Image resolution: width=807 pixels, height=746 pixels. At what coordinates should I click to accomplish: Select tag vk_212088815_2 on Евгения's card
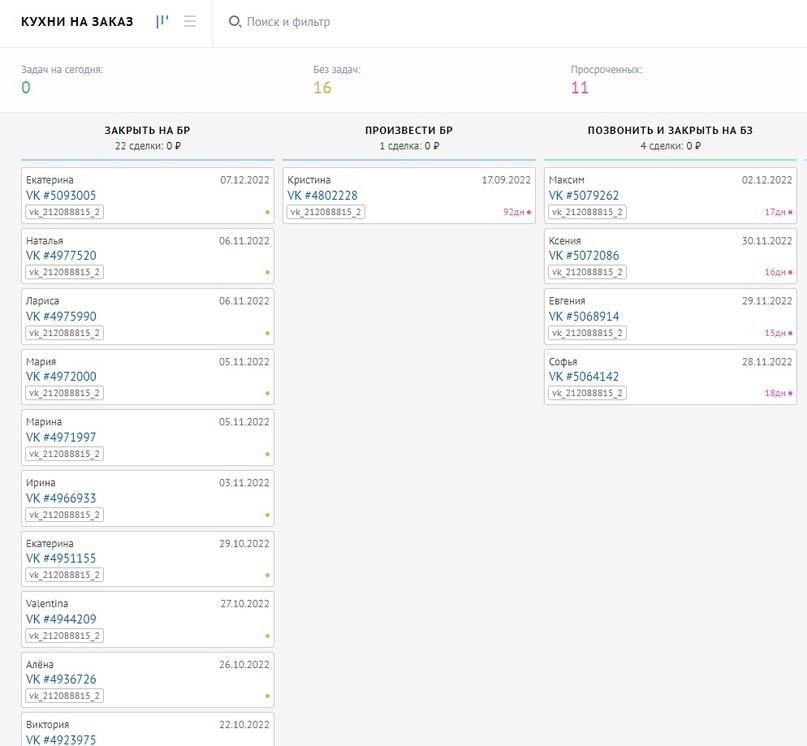tap(587, 333)
